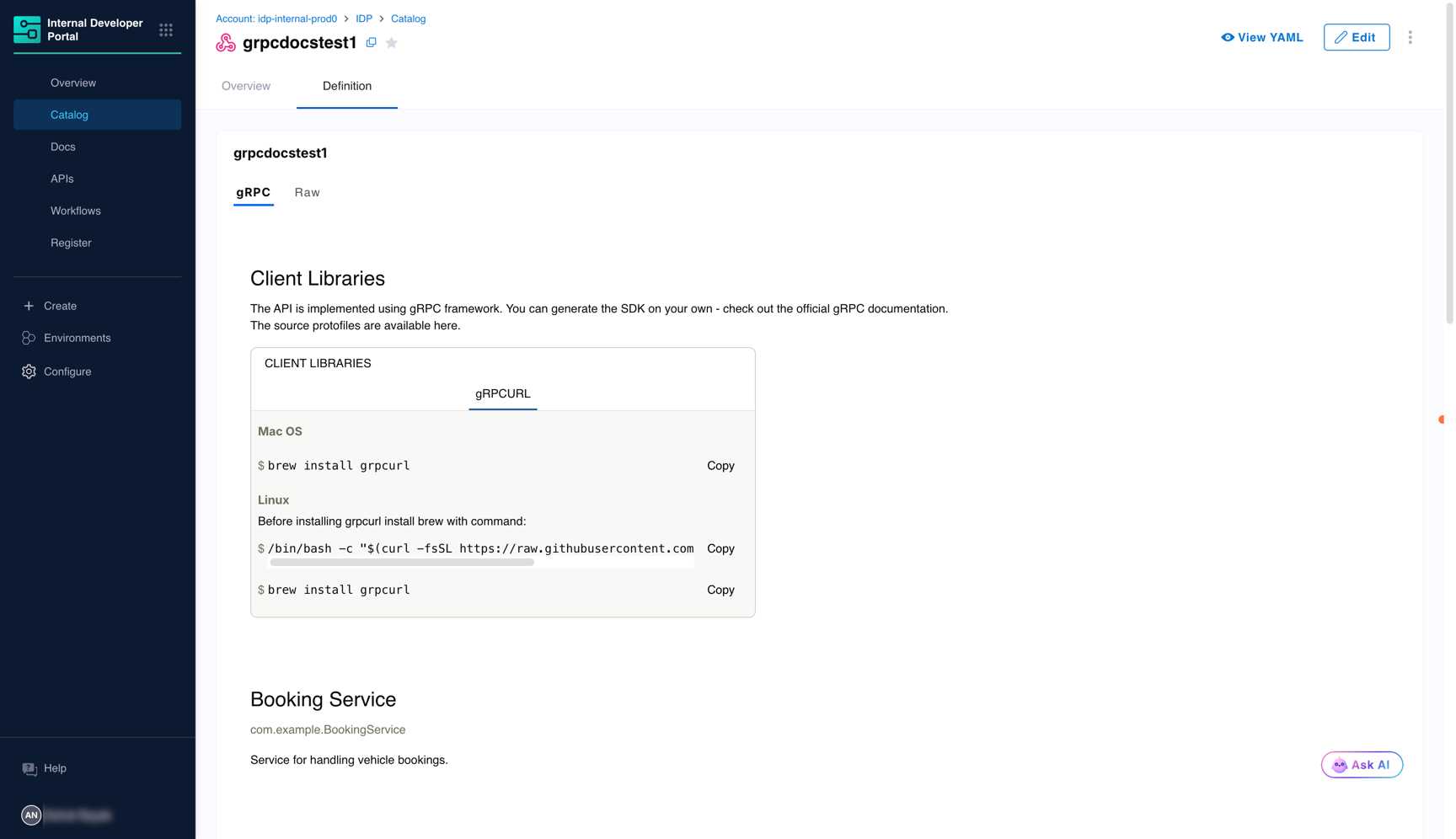The image size is (1456, 839).
Task: Open the three-dot more options menu
Action: (1410, 37)
